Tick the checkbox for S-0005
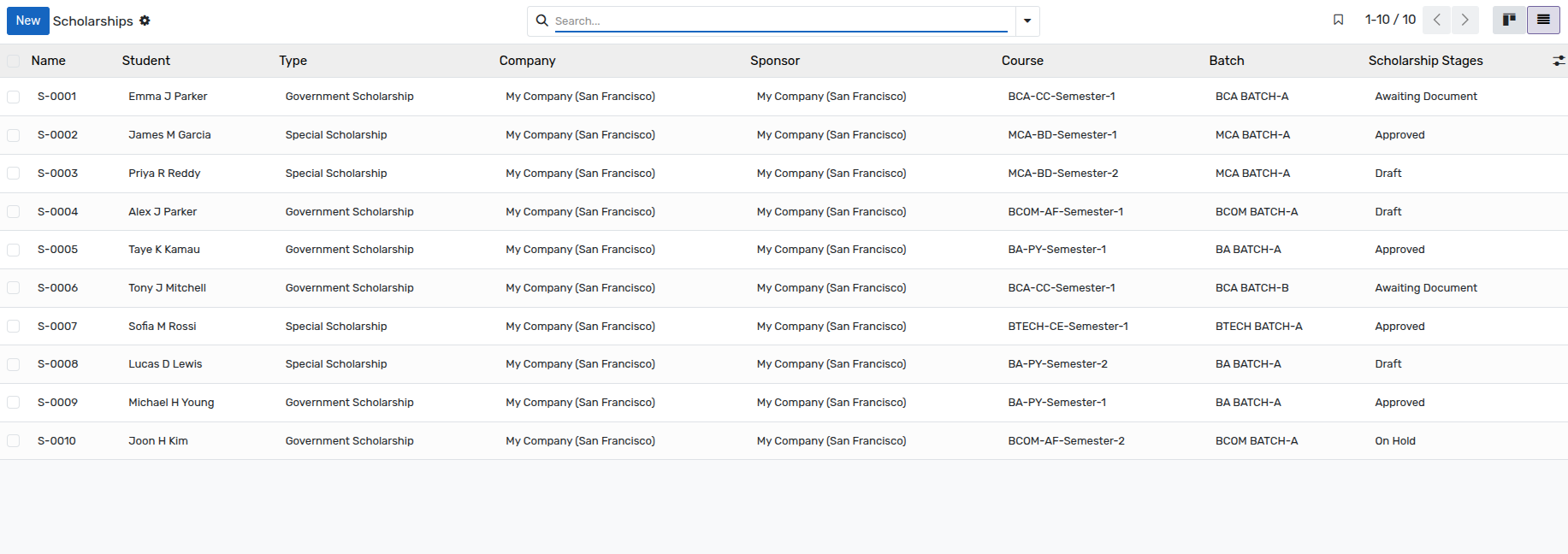 click(13, 250)
